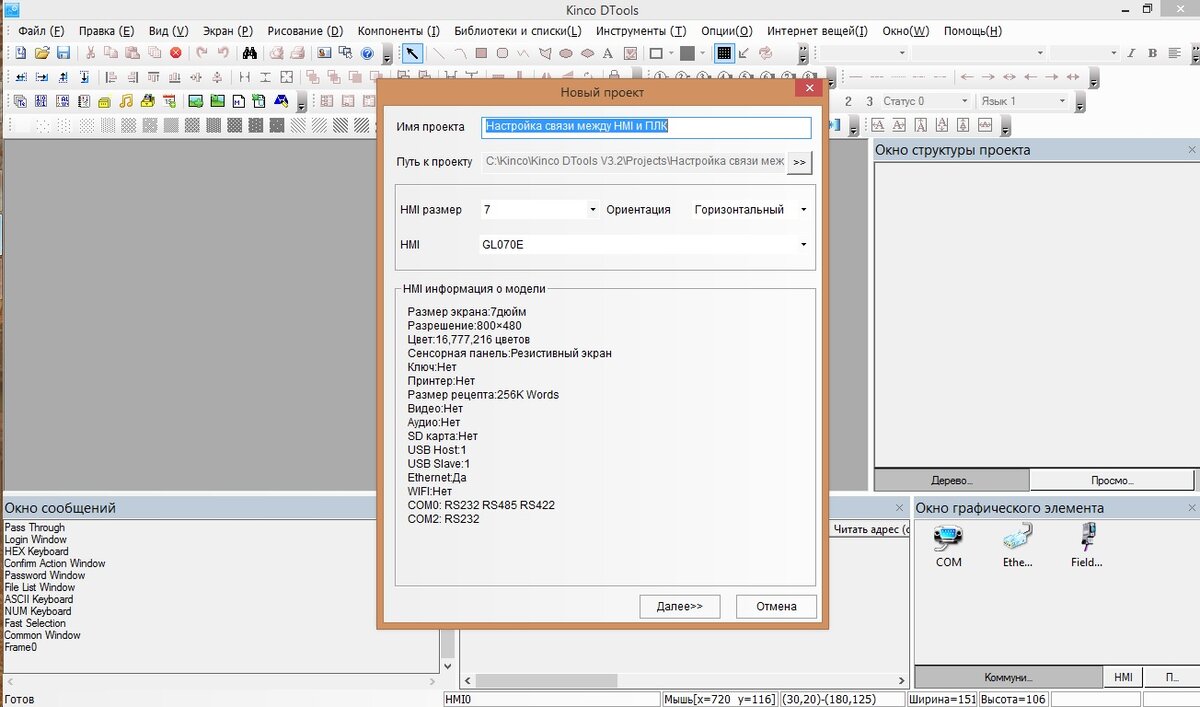Switch to the Просмо... tab
1200x707 pixels.
point(1112,480)
